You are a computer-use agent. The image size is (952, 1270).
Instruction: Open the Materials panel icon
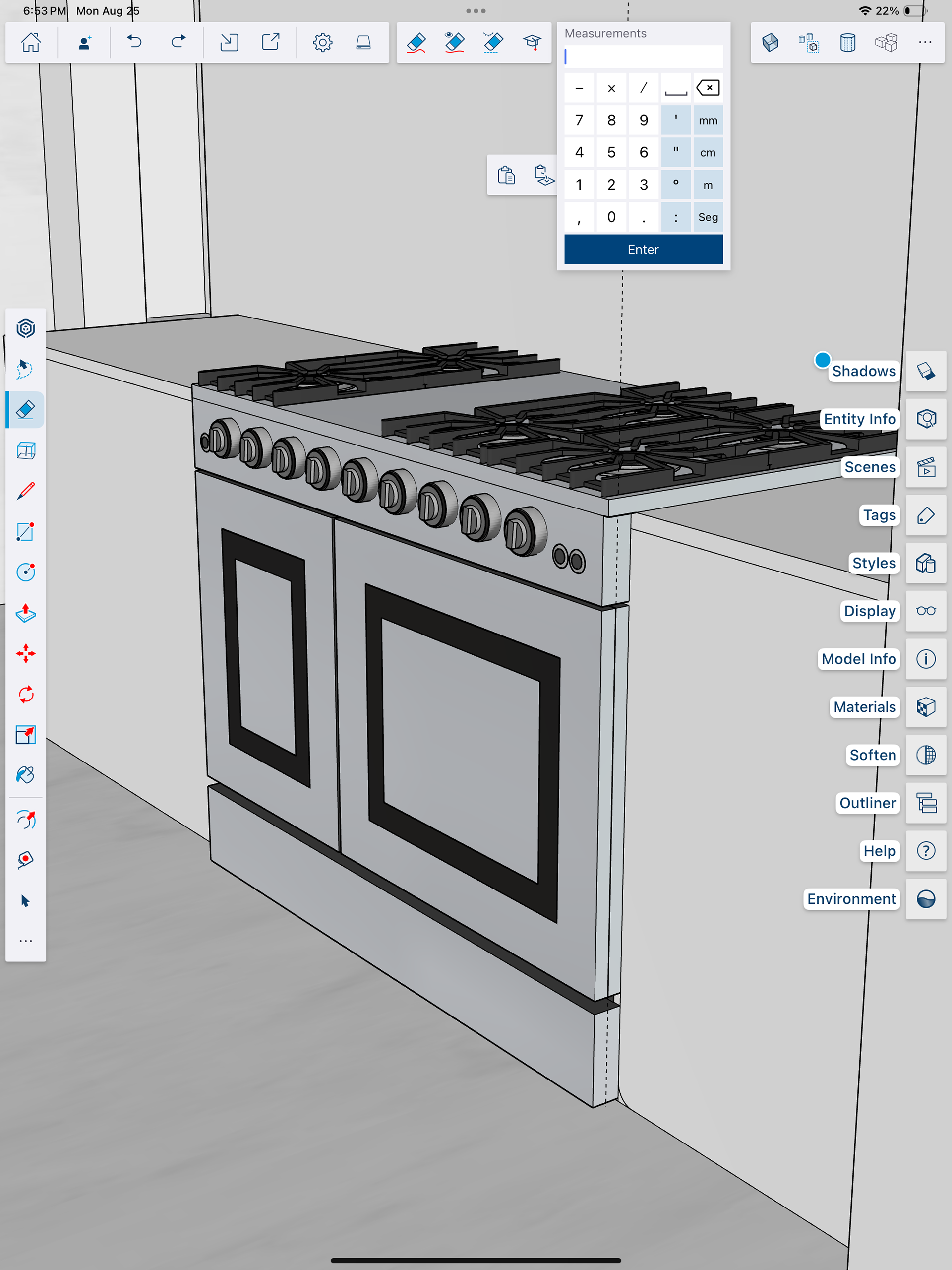(x=926, y=707)
